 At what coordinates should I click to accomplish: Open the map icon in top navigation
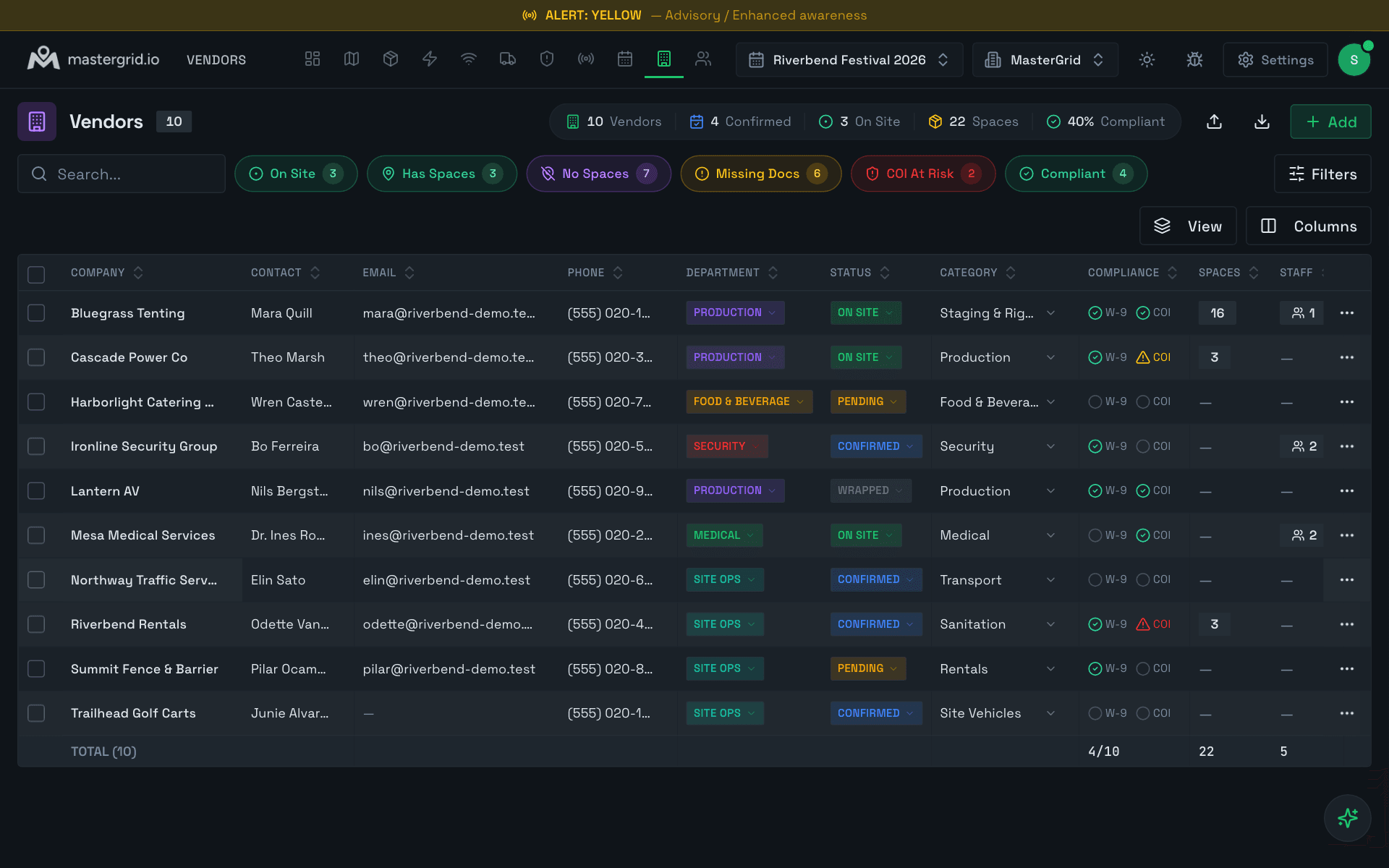pos(352,59)
